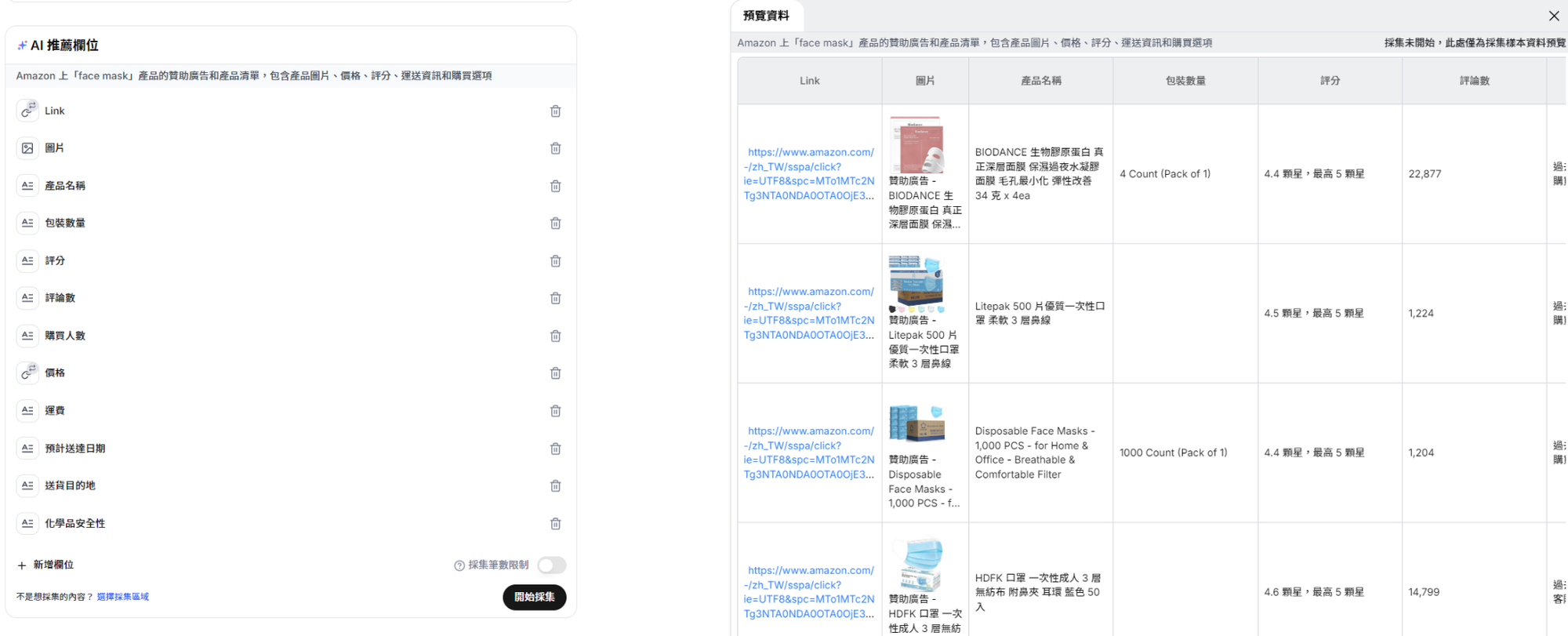Click the 新增欄位 add field button
Screen dimensions: 1568x636
click(x=45, y=565)
